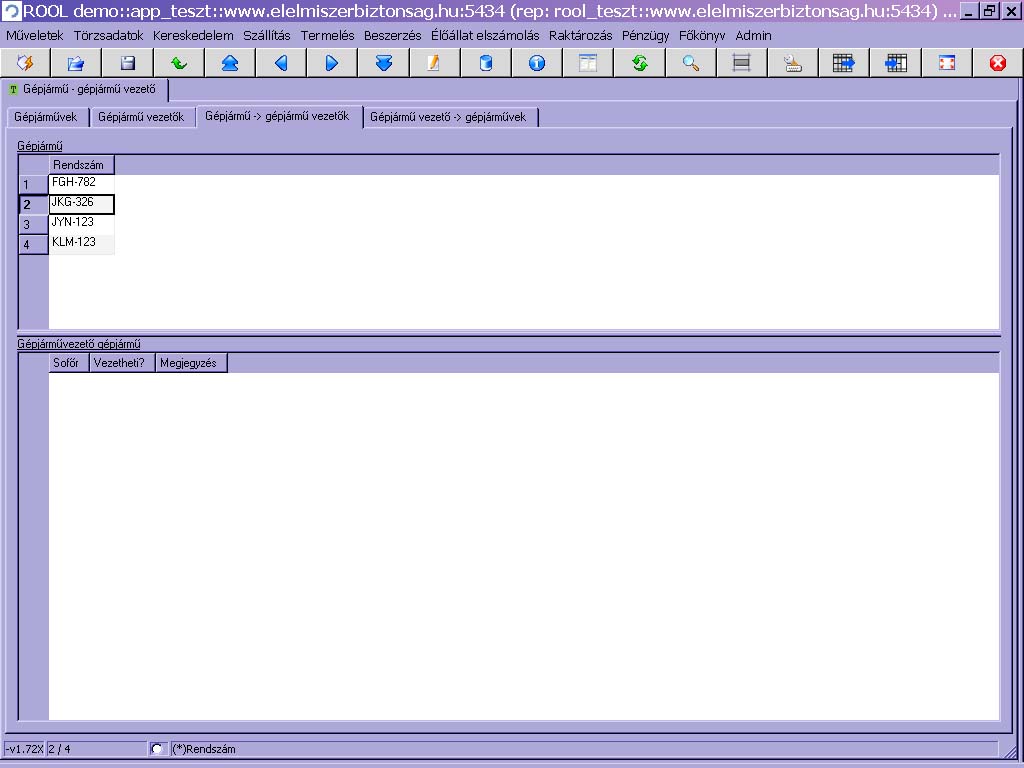
Task: Click the blue info circle icon
Action: pos(537,63)
